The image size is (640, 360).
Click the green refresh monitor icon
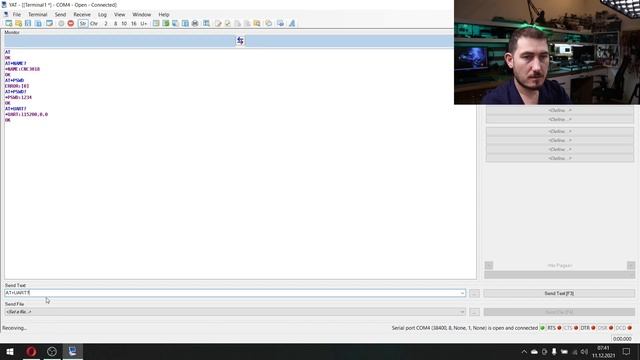pyautogui.click(x=166, y=23)
